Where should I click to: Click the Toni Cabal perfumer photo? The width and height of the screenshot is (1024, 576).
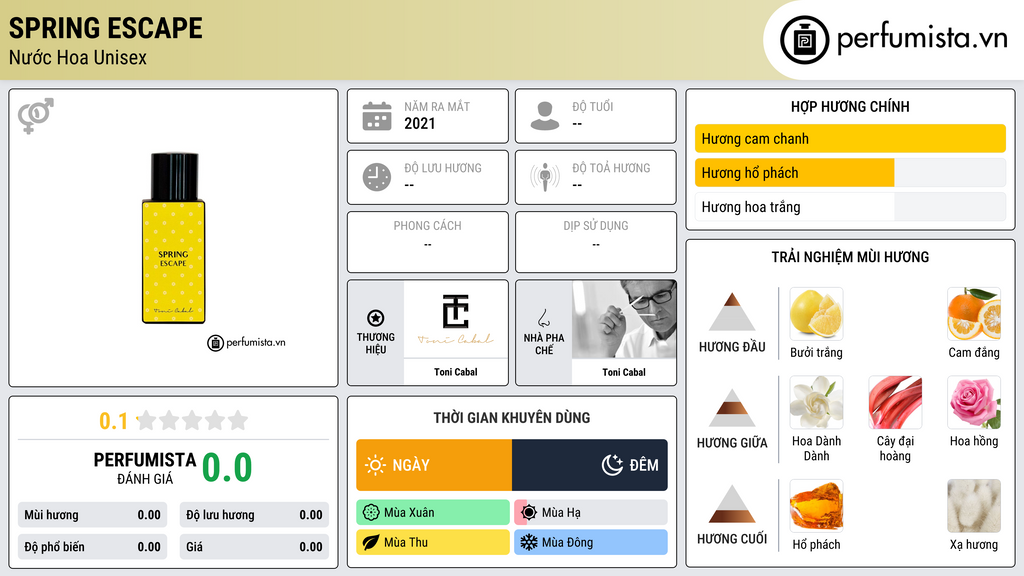click(624, 319)
